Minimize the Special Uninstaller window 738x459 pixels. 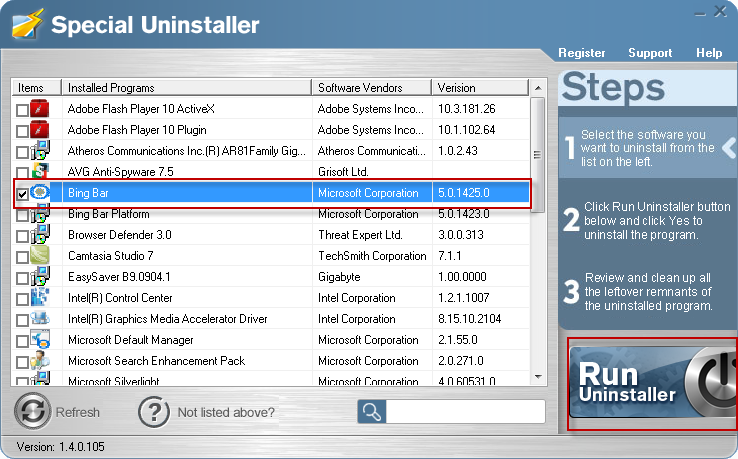700,14
